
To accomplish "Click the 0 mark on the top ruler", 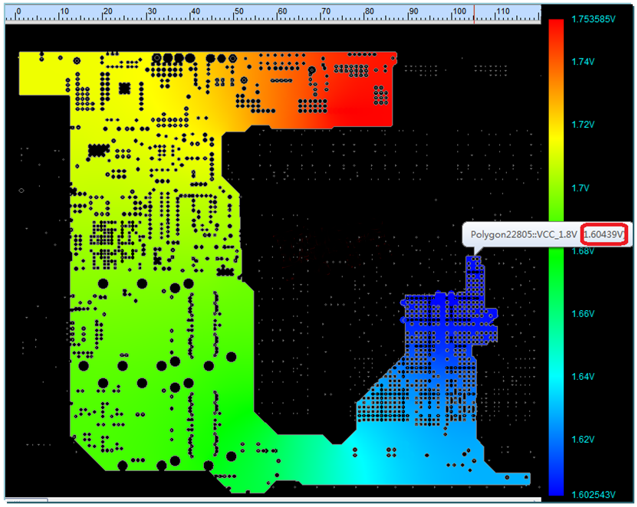I will (x=18, y=11).
